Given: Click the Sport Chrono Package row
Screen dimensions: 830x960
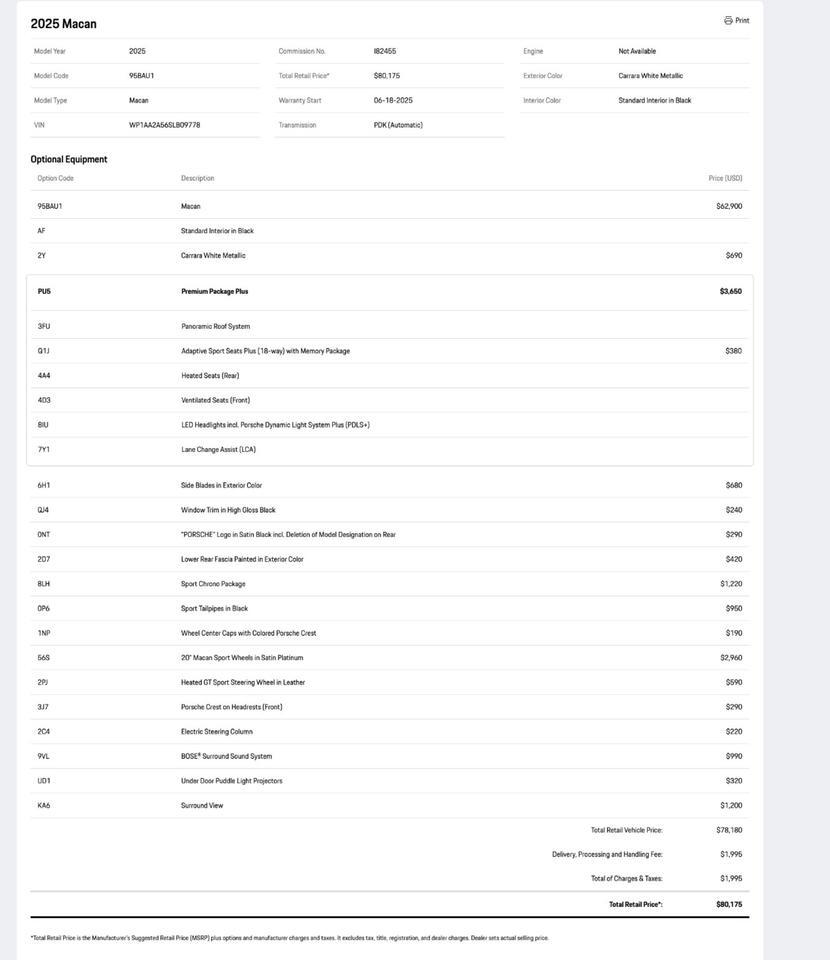Looking at the screenshot, I should [x=213, y=584].
